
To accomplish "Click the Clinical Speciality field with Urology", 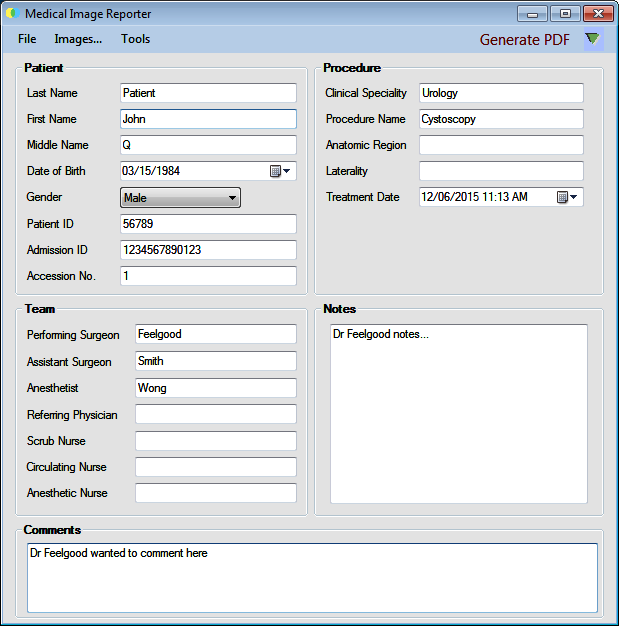I will (x=501, y=93).
